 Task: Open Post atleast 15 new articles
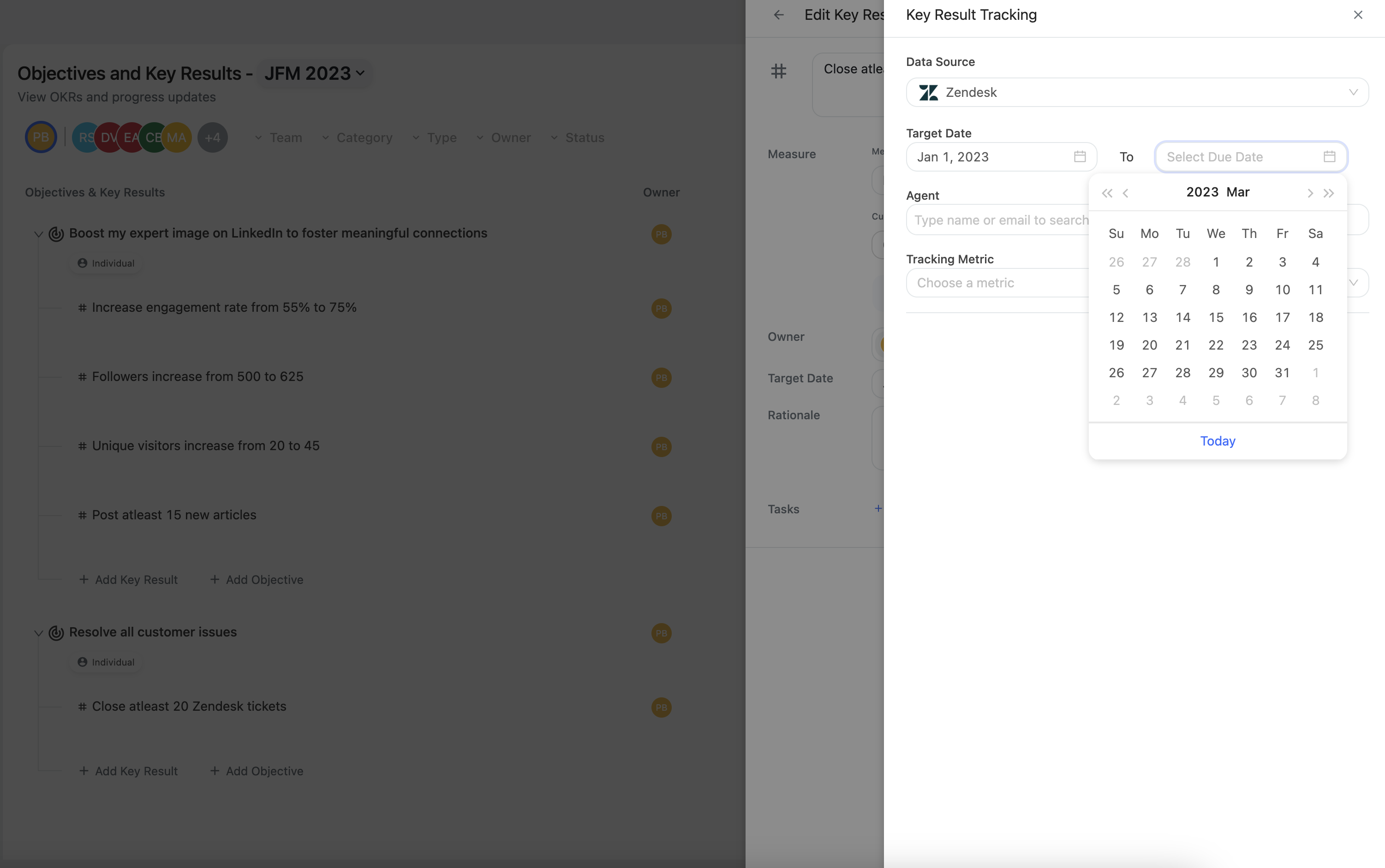click(174, 515)
